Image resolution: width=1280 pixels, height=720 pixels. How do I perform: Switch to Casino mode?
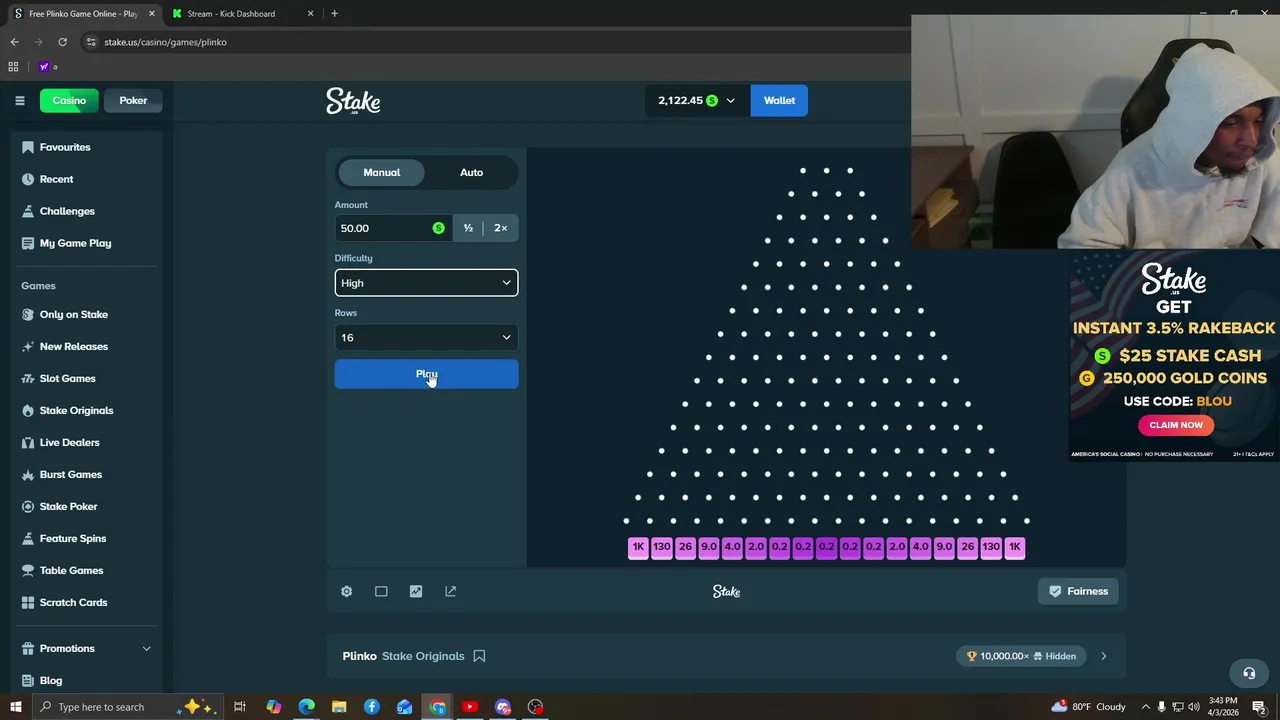point(69,100)
